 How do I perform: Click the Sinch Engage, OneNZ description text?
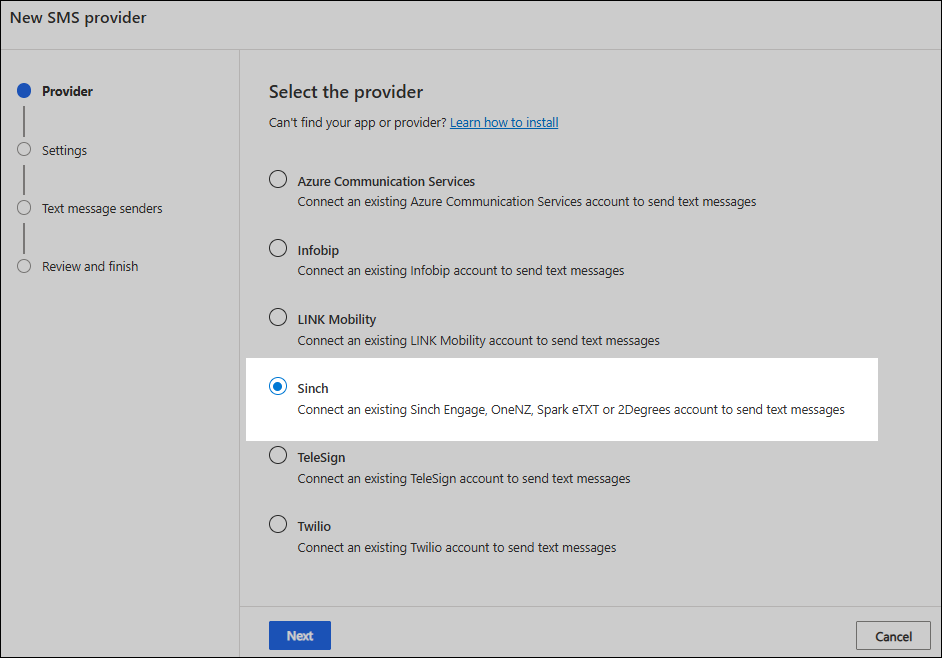tap(571, 410)
